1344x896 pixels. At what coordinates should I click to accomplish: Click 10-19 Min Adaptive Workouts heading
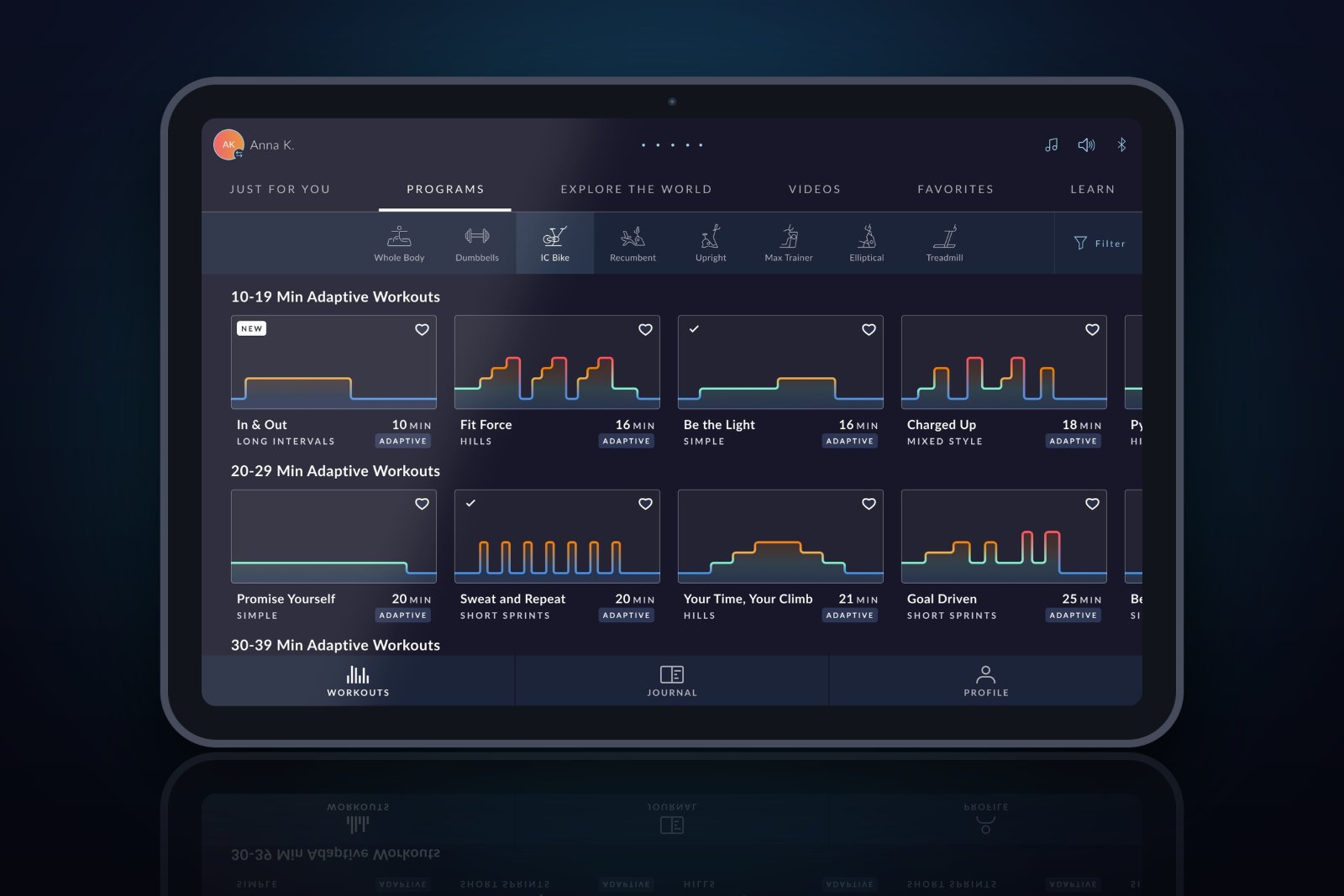(x=335, y=296)
